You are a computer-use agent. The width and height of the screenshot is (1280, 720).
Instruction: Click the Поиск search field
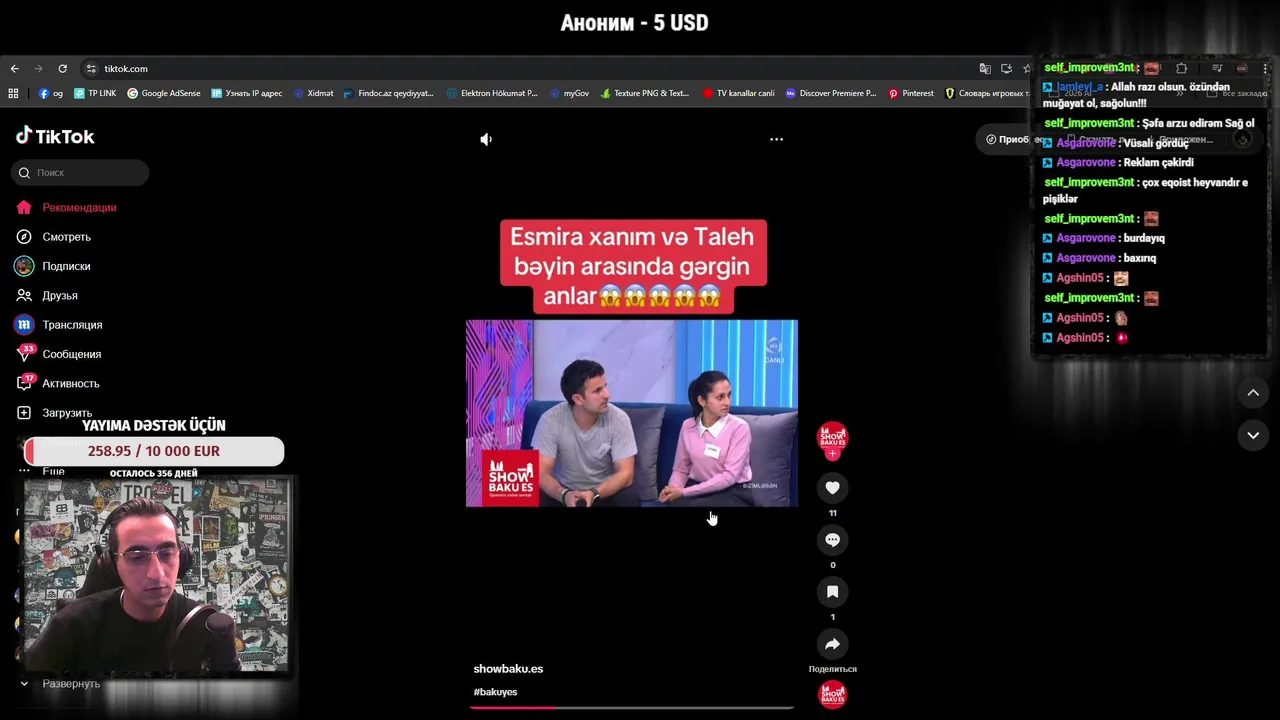tap(80, 173)
